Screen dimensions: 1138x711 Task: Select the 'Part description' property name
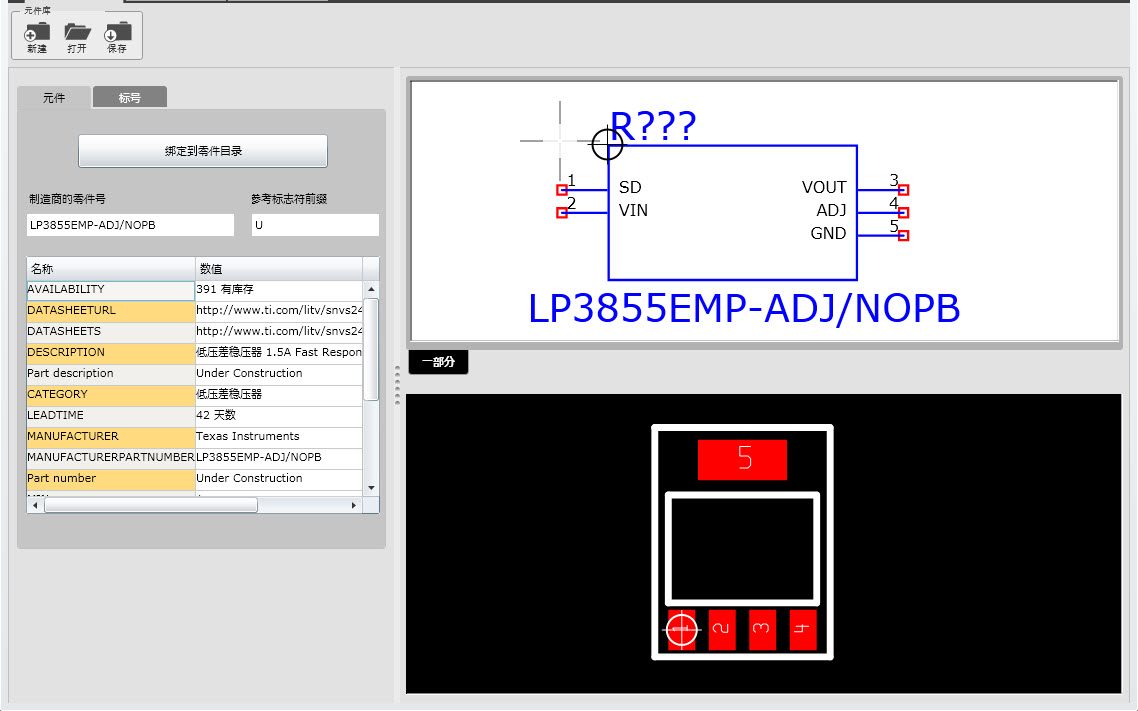(x=111, y=374)
